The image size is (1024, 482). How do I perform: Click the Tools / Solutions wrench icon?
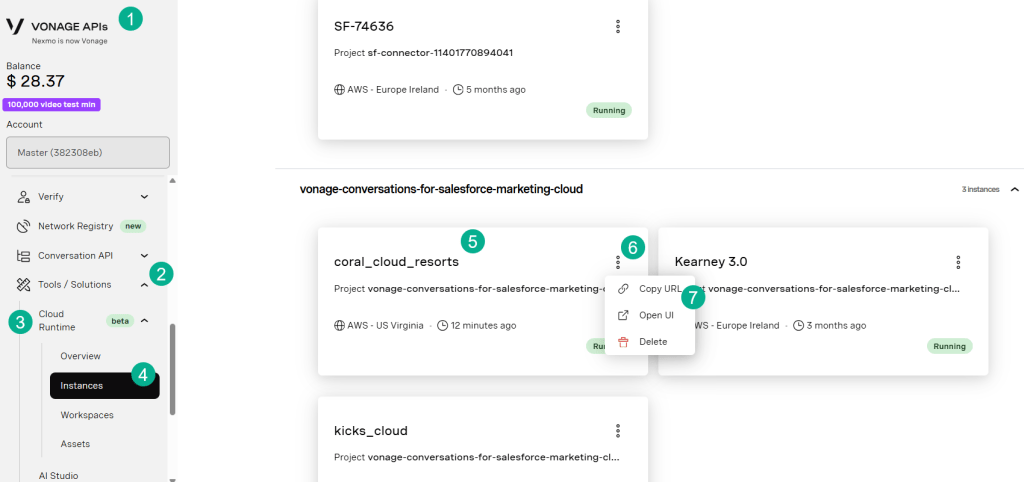tap(24, 284)
